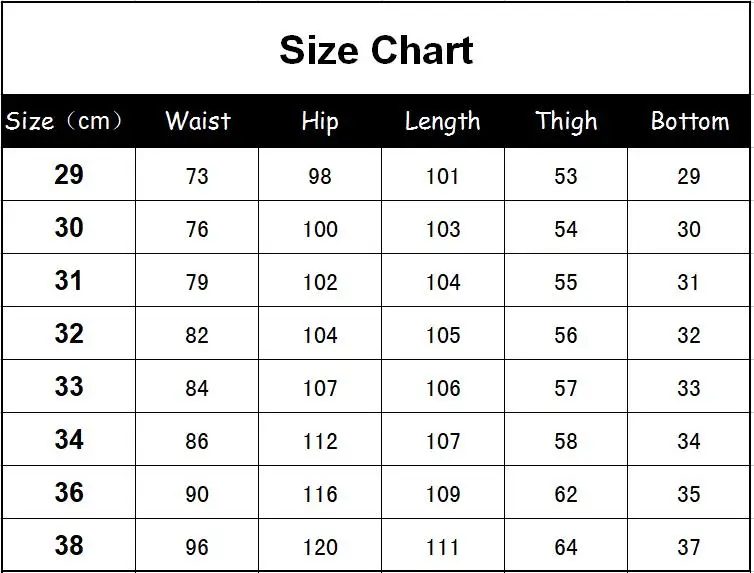Click thigh value 64 cell

pyautogui.click(x=566, y=545)
